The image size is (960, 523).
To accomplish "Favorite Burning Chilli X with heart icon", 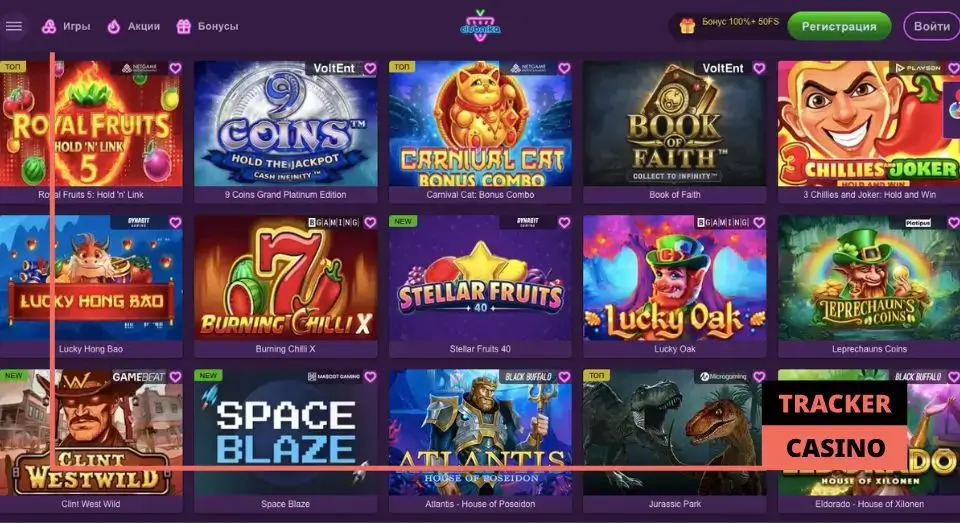I will (x=370, y=223).
